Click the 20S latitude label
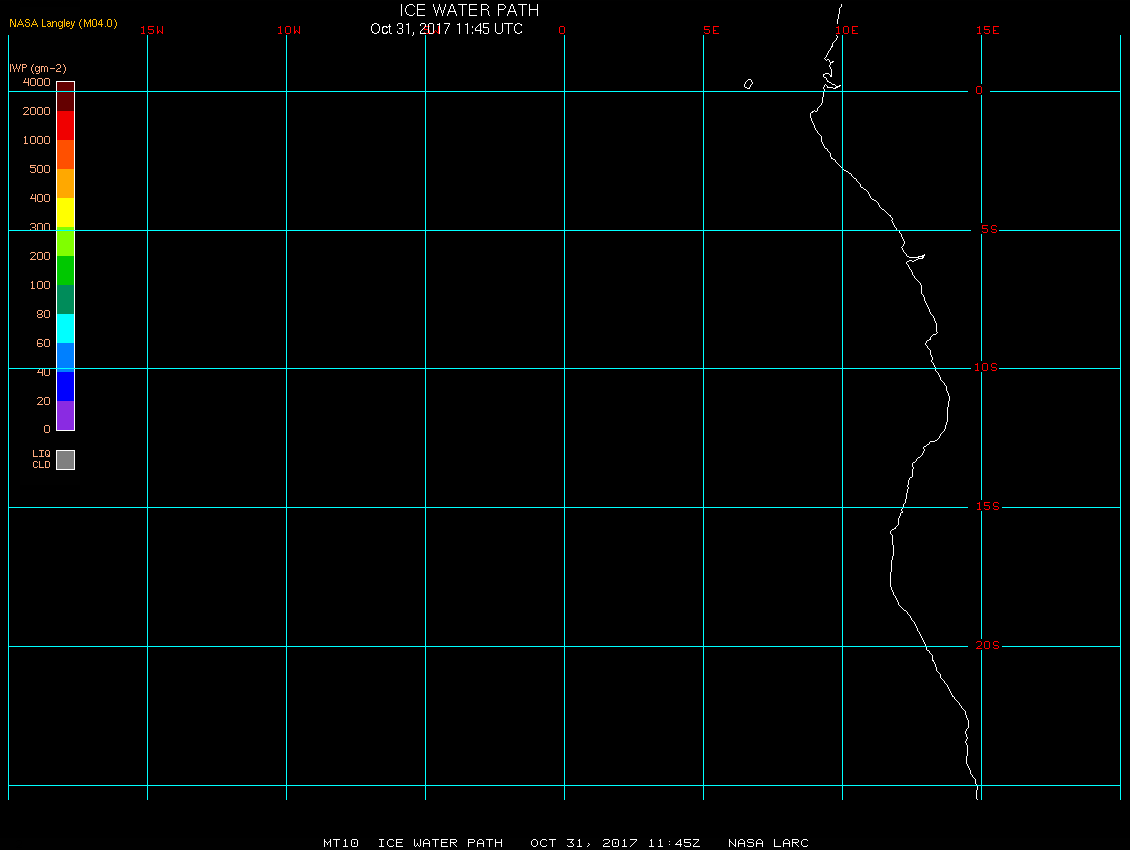The image size is (1130, 850). (x=987, y=645)
